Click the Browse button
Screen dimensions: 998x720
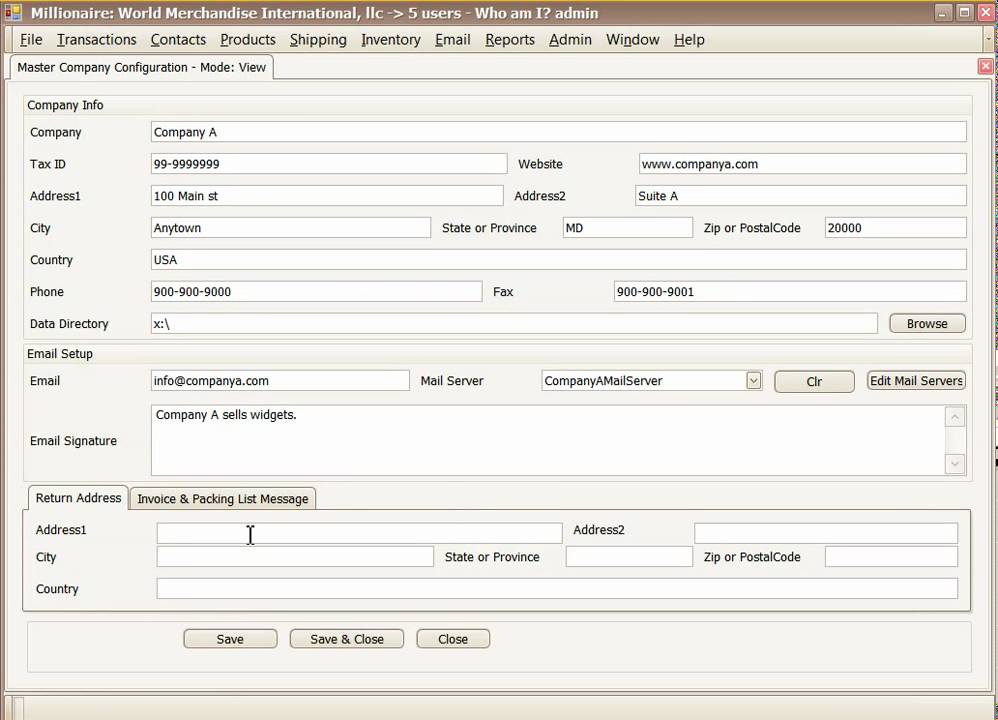click(927, 323)
